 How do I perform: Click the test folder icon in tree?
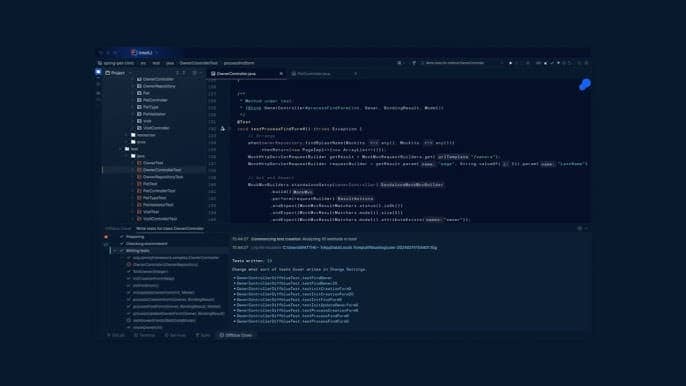[x=127, y=149]
